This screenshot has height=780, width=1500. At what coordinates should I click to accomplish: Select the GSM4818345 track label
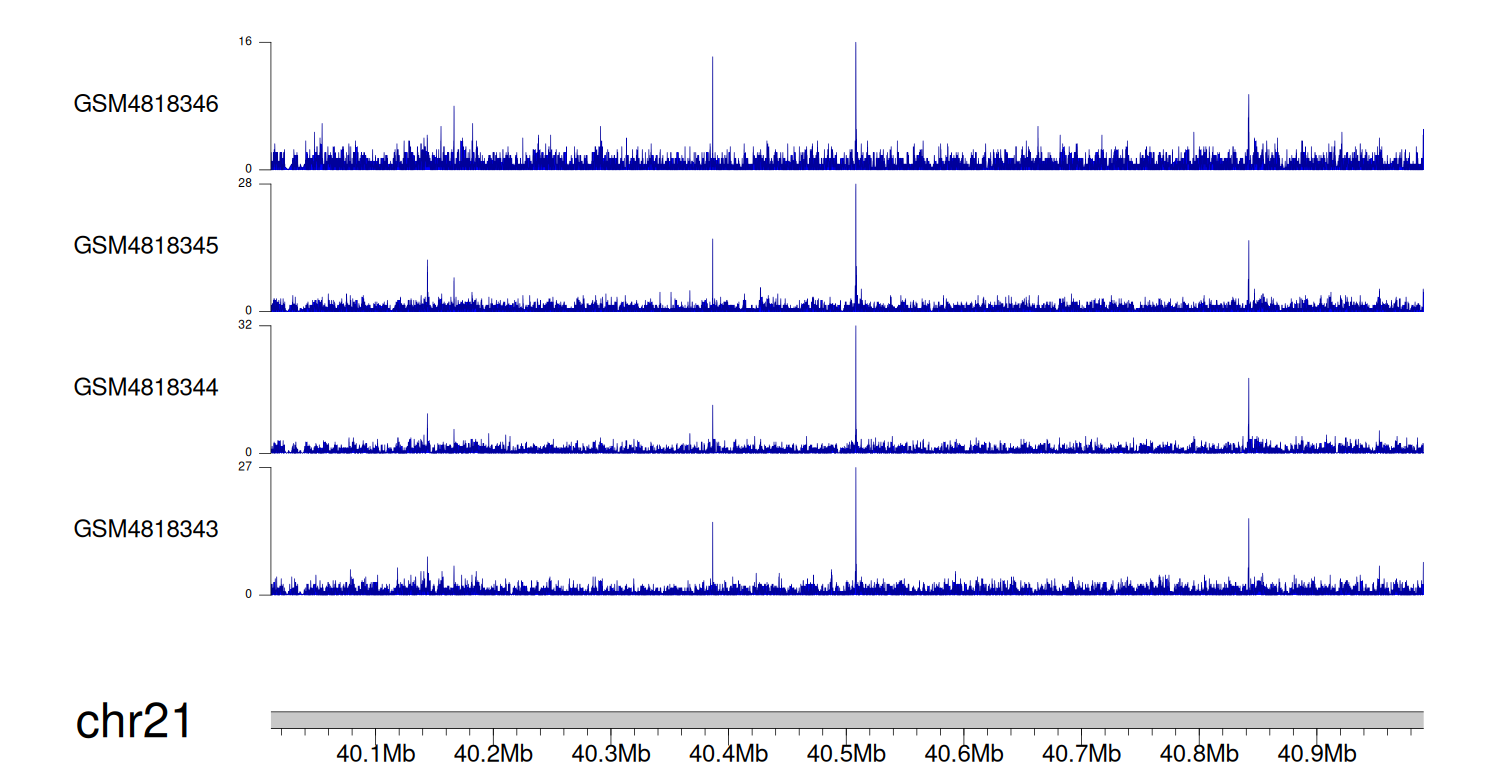146,245
